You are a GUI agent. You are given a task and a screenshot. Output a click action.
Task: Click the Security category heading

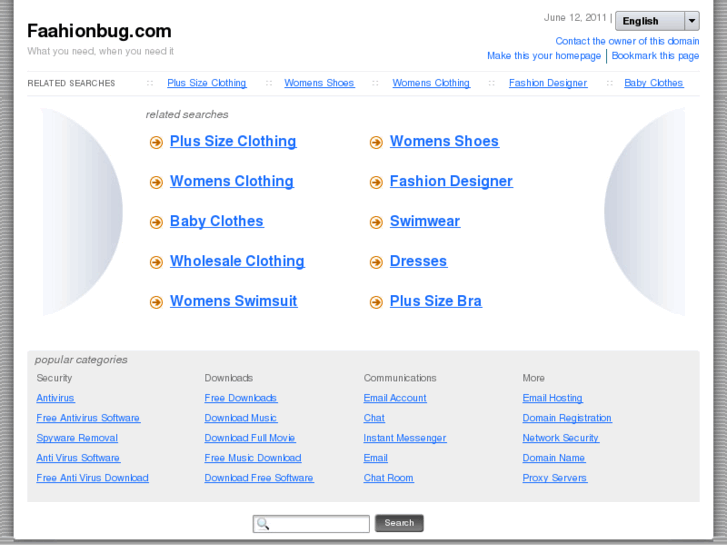pos(54,378)
